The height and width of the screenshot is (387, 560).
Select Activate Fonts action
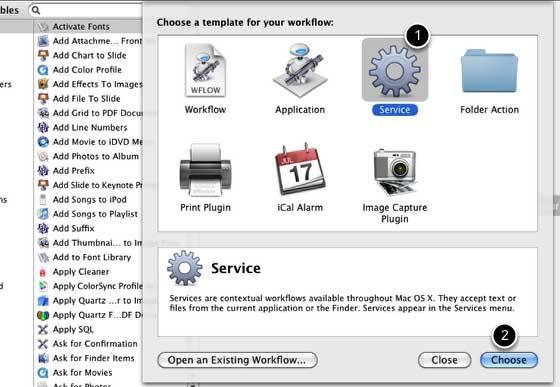click(x=89, y=26)
